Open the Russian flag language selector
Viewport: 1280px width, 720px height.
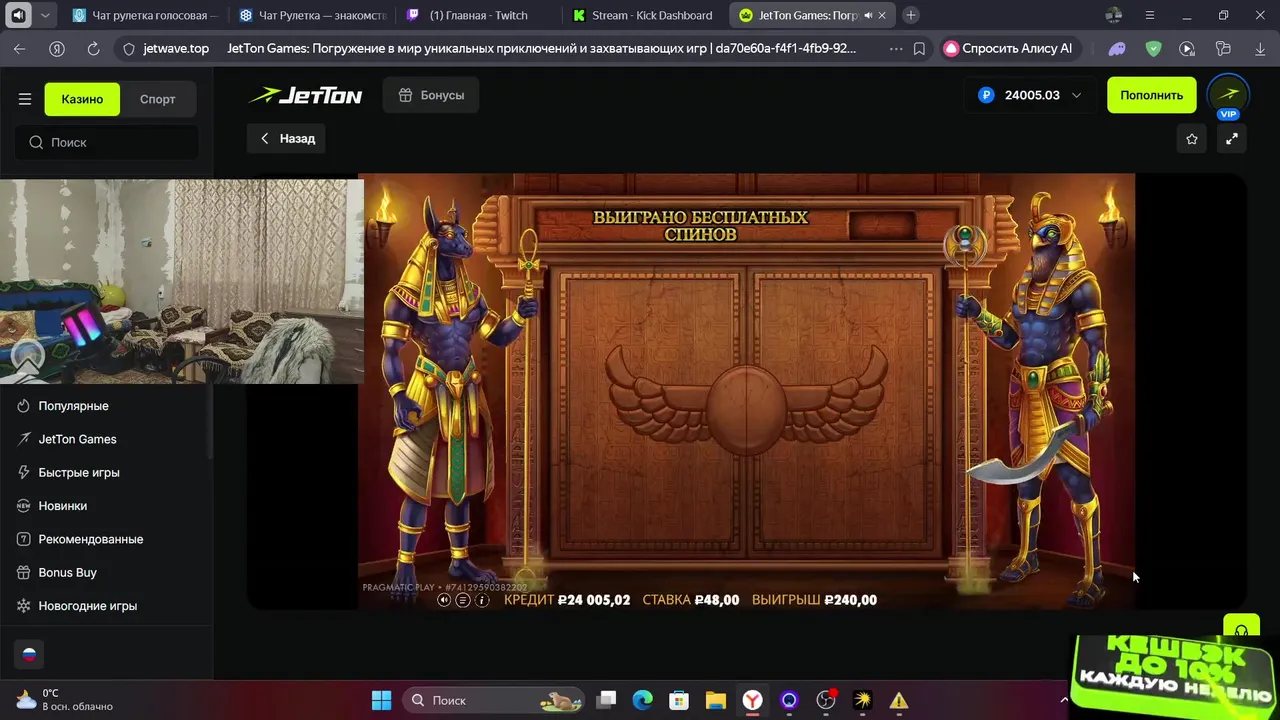click(x=29, y=654)
